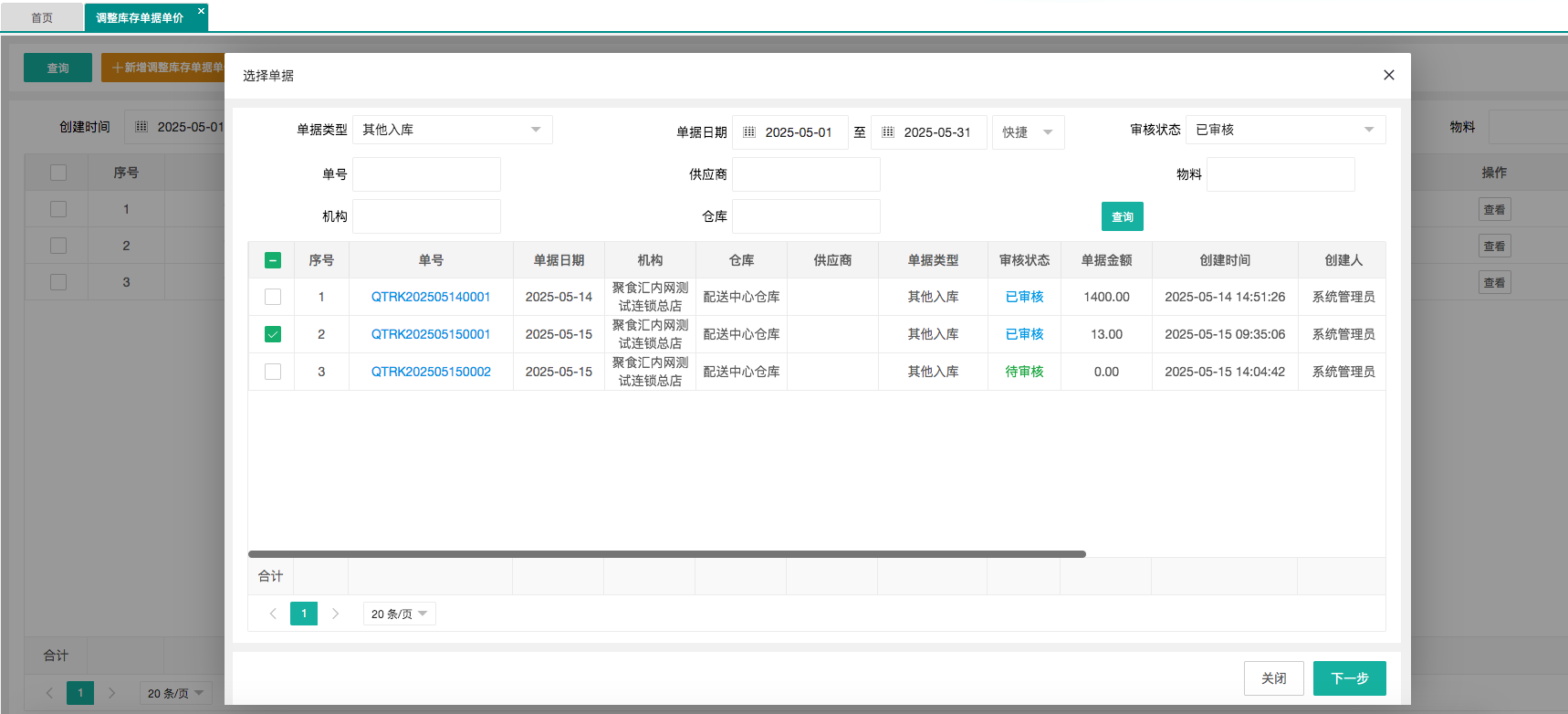Click the start date calendar icon
The image size is (1568, 714).
tap(749, 132)
